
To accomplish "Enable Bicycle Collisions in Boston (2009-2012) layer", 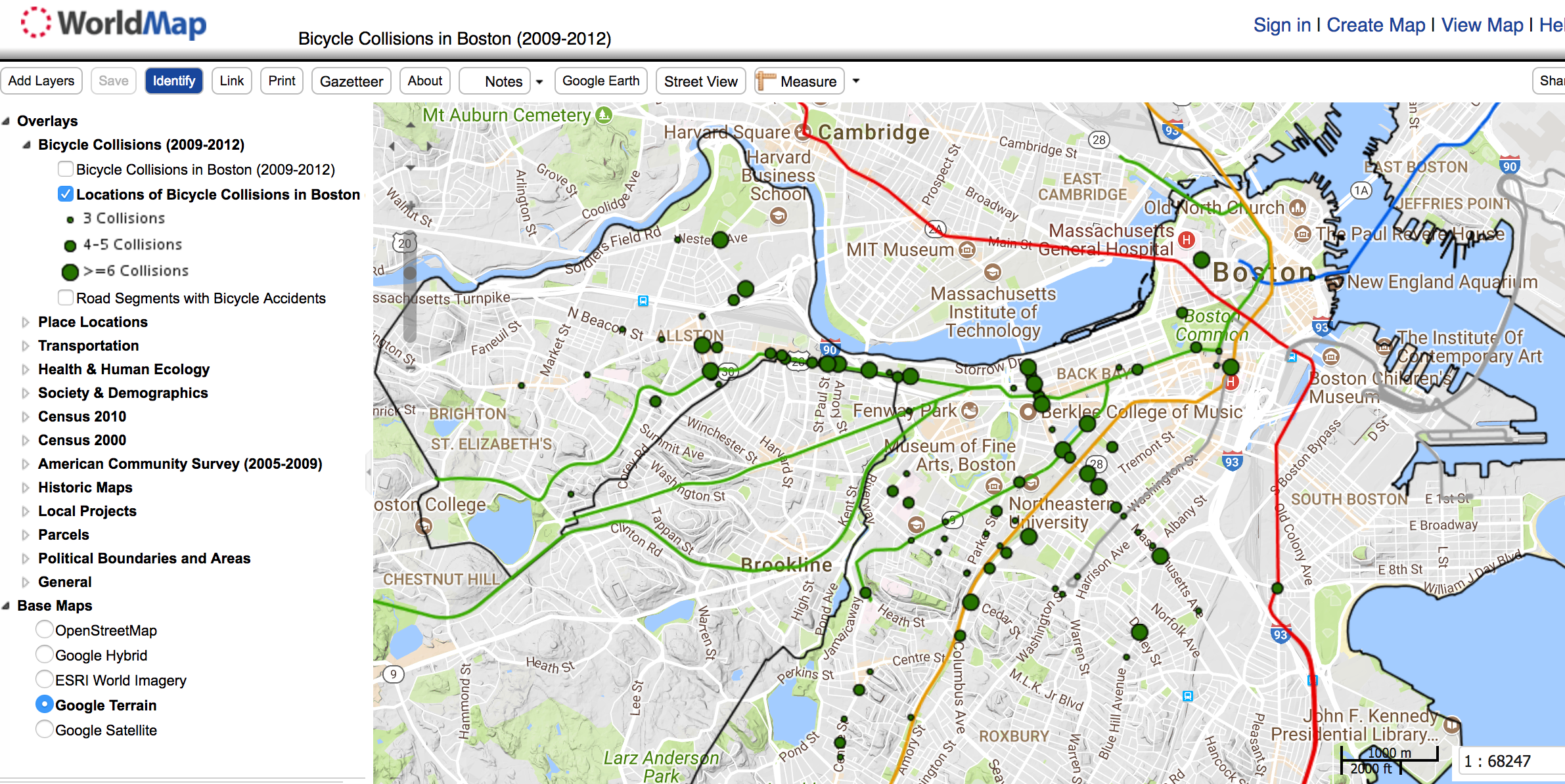I will 66,169.
